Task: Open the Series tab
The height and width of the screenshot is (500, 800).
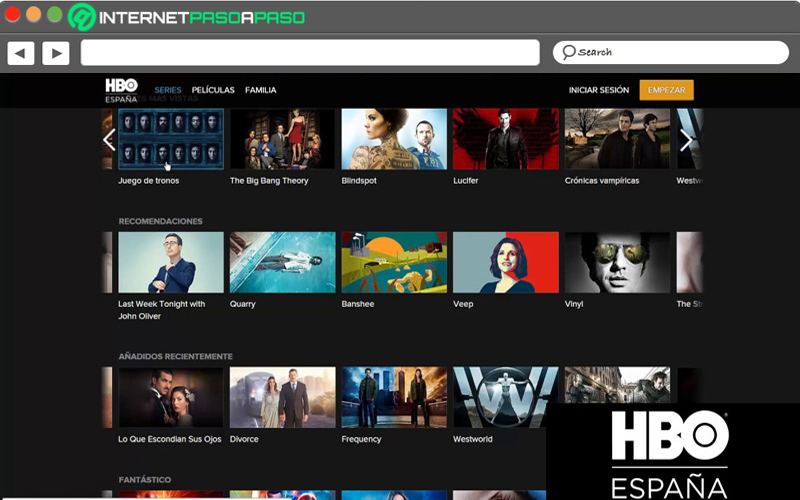Action: pyautogui.click(x=168, y=90)
